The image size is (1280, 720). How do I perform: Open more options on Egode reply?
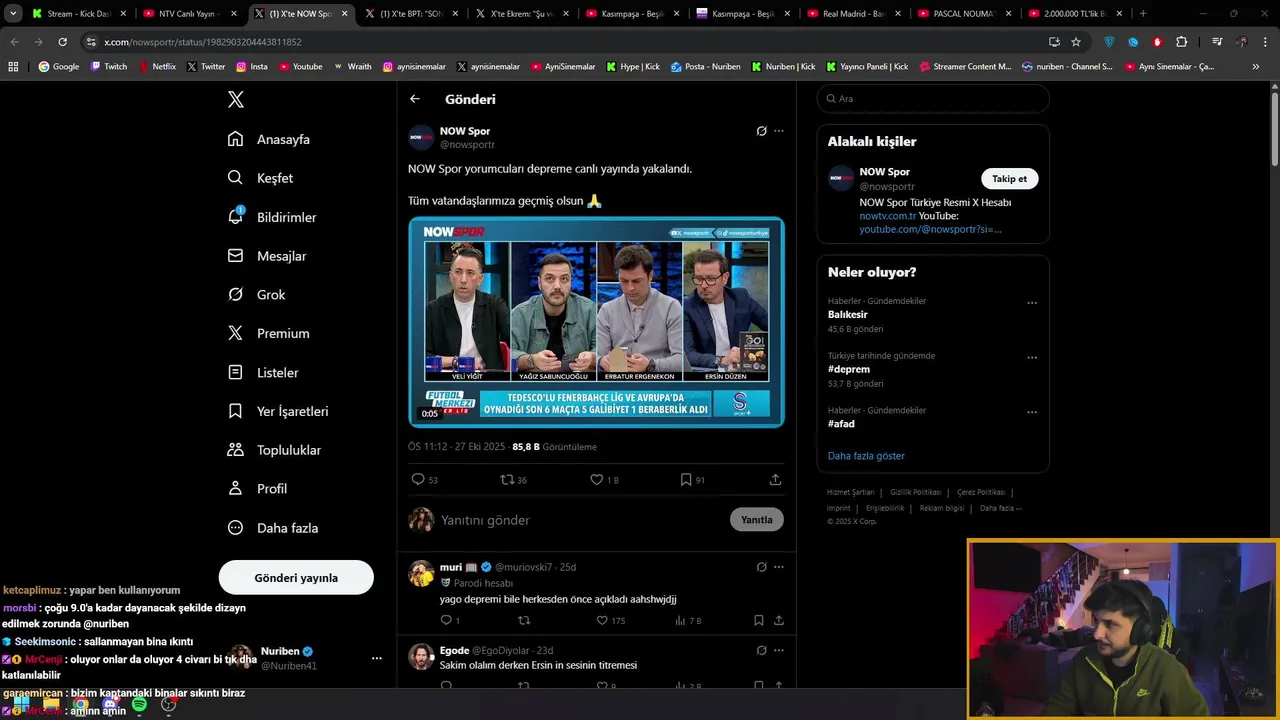point(779,650)
